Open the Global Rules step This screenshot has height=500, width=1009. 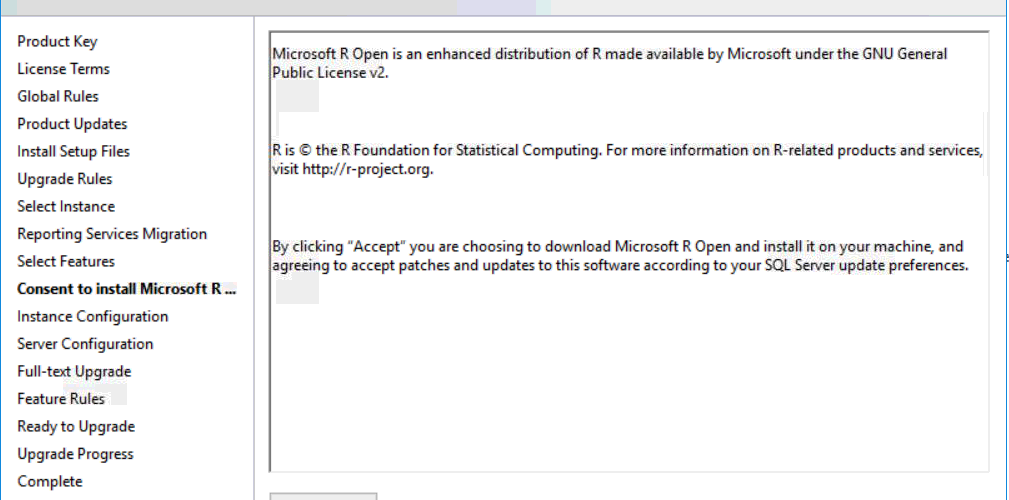click(58, 97)
